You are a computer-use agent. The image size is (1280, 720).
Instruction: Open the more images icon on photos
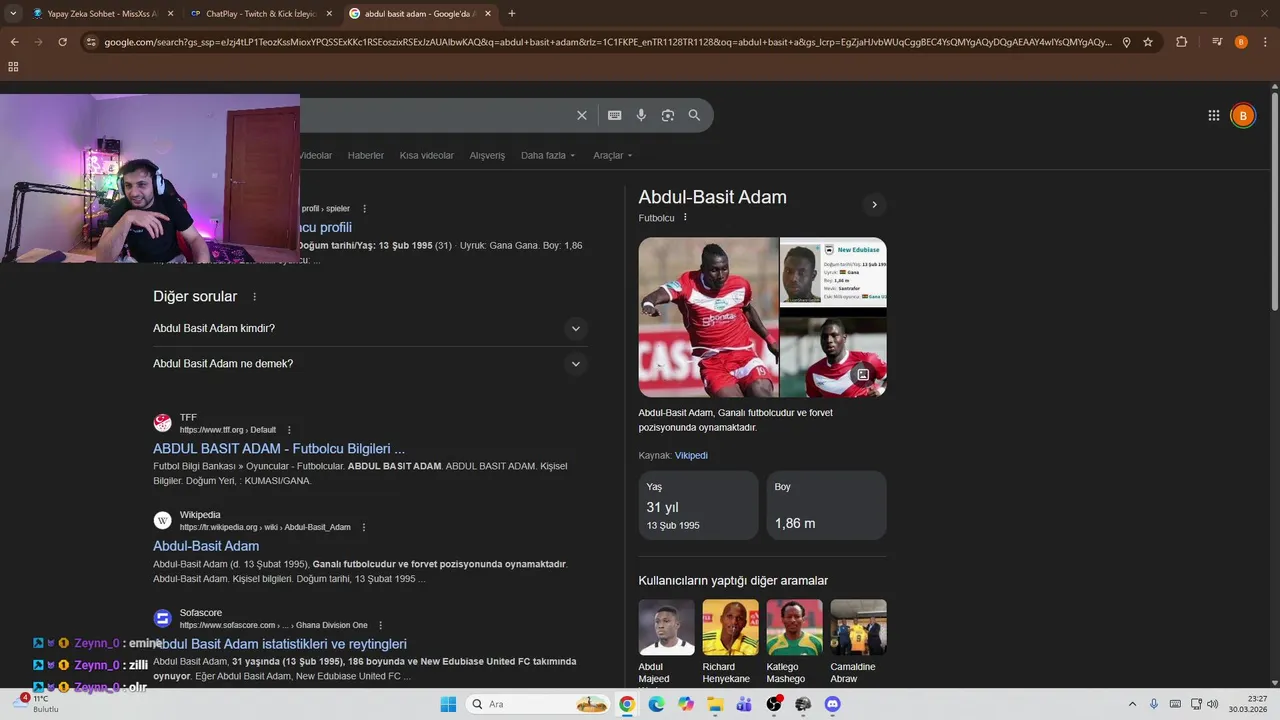tap(862, 375)
